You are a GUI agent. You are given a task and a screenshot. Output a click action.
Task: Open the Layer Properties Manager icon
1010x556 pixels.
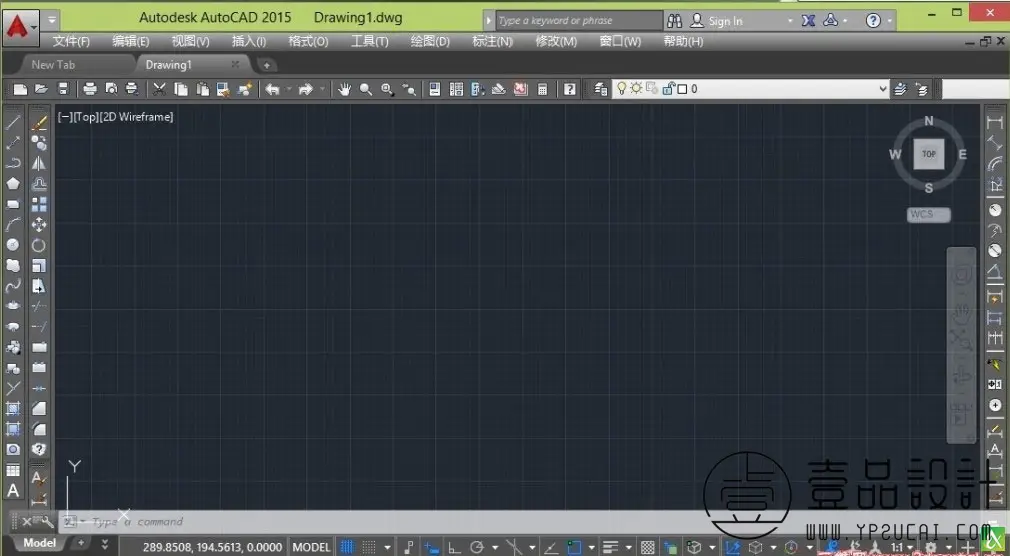[600, 90]
